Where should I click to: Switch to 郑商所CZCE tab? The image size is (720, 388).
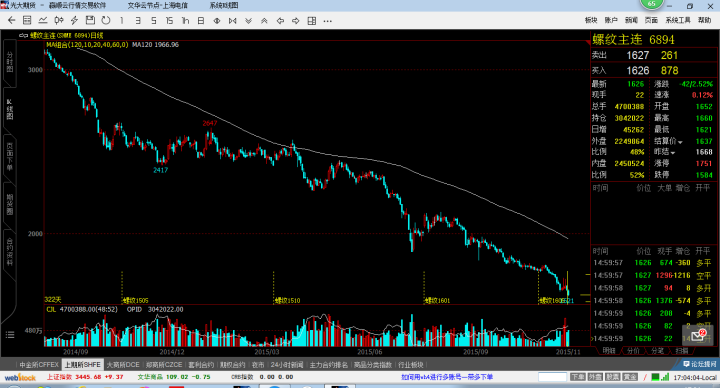pos(164,365)
